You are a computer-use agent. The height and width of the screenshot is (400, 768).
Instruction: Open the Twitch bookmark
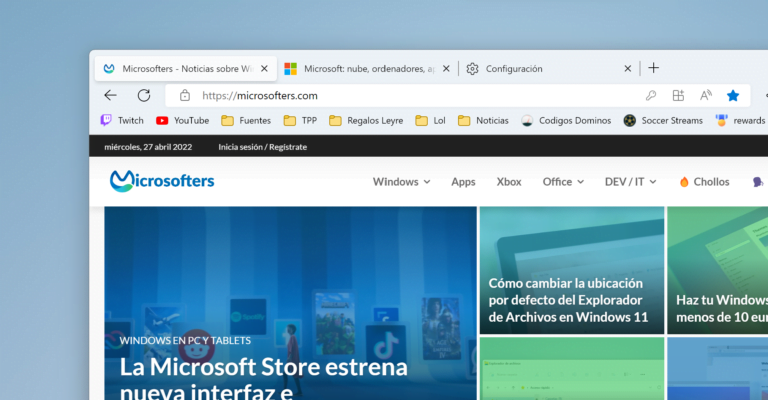pyautogui.click(x=122, y=120)
